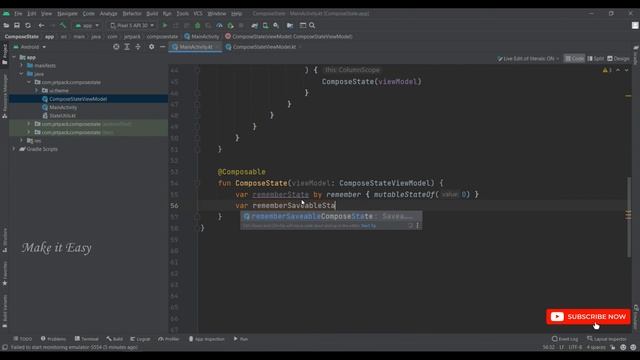
Task: Select StateUtils.kt in project tree
Action: pos(62,116)
